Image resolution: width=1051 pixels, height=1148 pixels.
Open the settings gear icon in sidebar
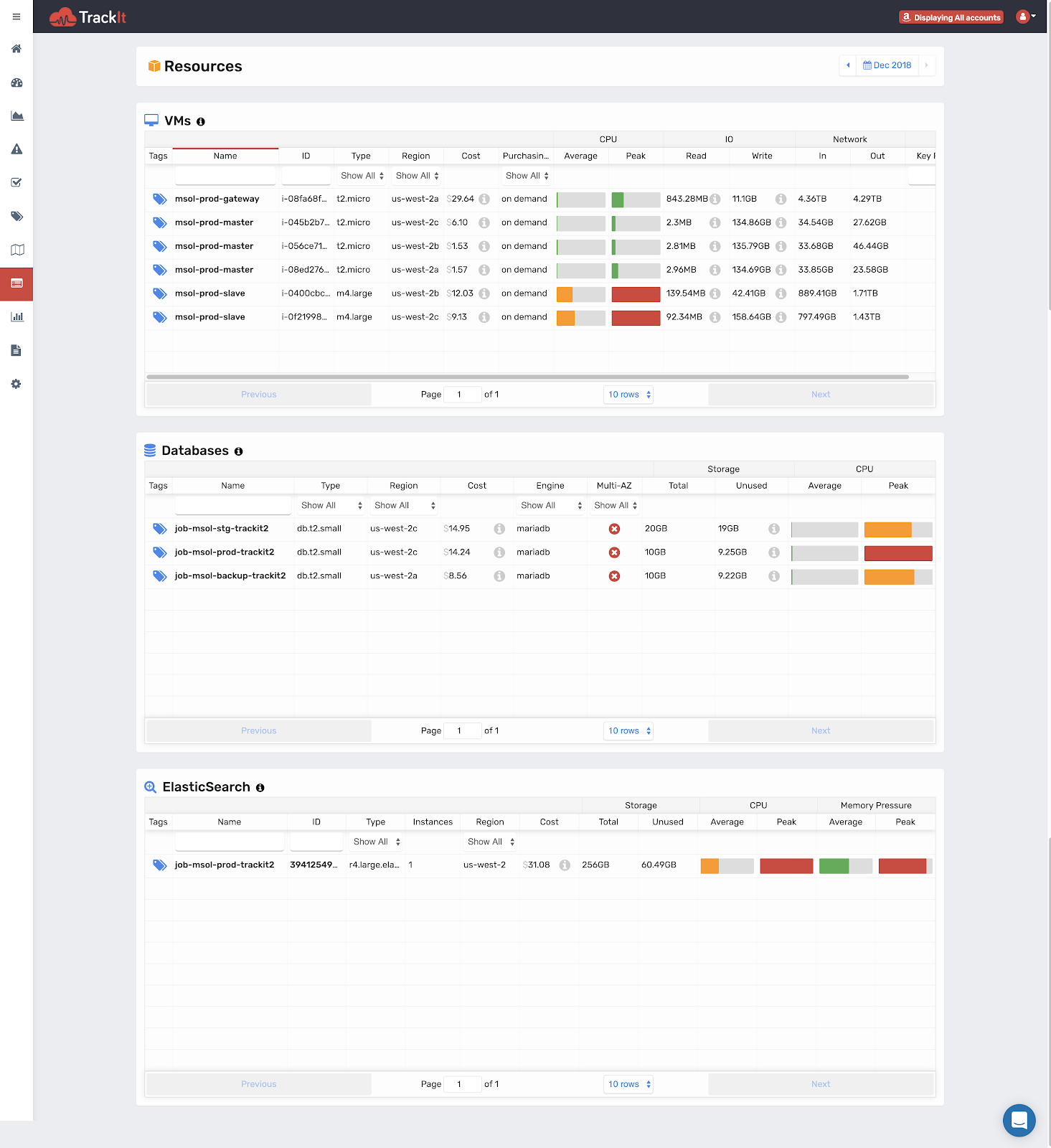click(16, 384)
